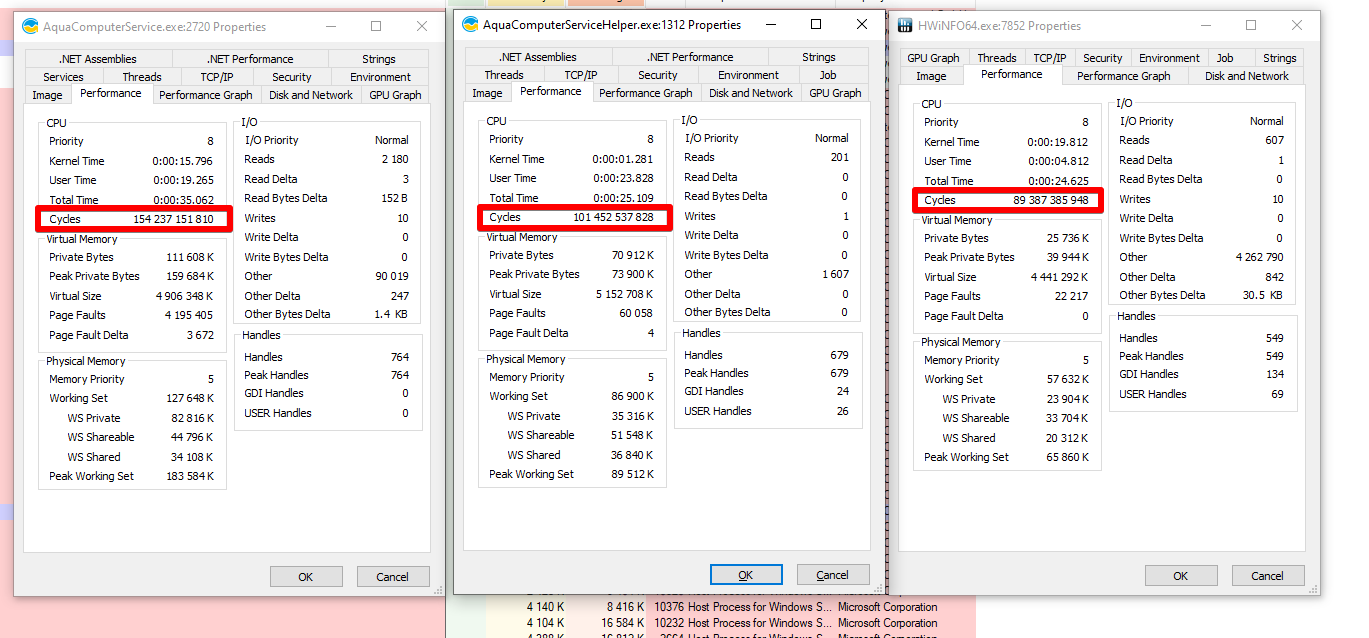Select Threads tab in AquaComputerService window
The height and width of the screenshot is (638, 1369).
pyautogui.click(x=142, y=77)
